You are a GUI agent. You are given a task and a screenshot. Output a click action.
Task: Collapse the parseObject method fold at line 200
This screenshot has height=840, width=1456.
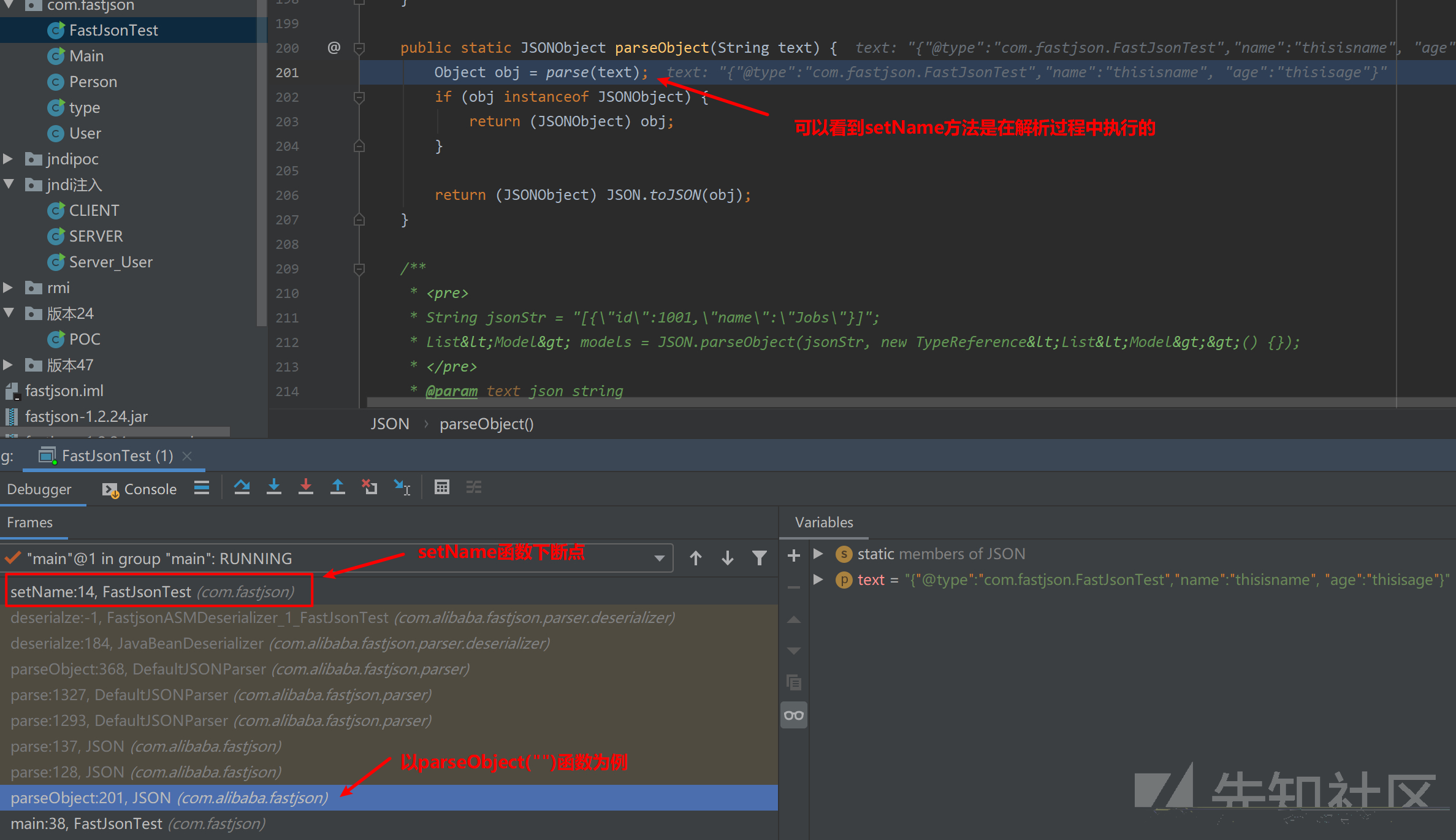360,48
